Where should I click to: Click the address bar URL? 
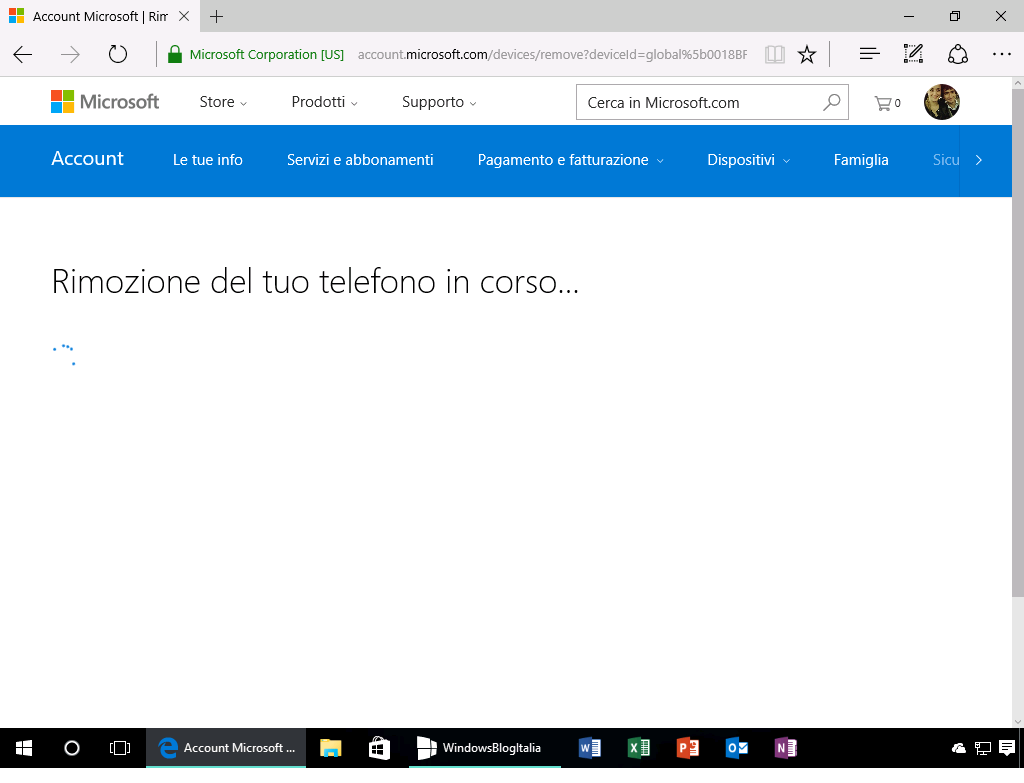click(552, 54)
